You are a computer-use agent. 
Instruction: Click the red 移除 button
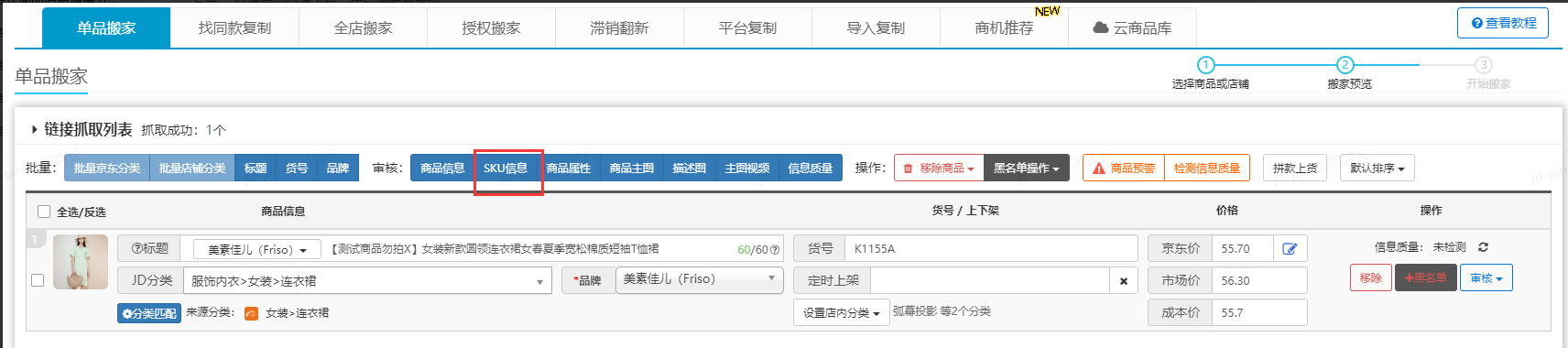point(1371,277)
